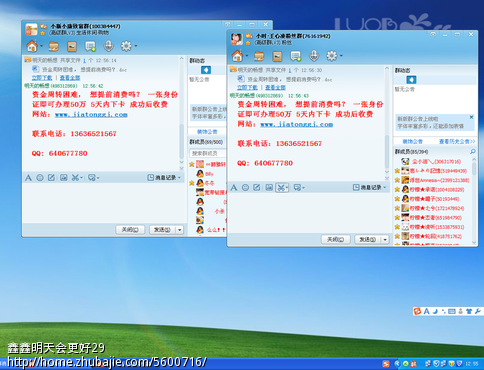Open the settings gear in left window toolbar
The image size is (484, 370).
tap(126, 46)
